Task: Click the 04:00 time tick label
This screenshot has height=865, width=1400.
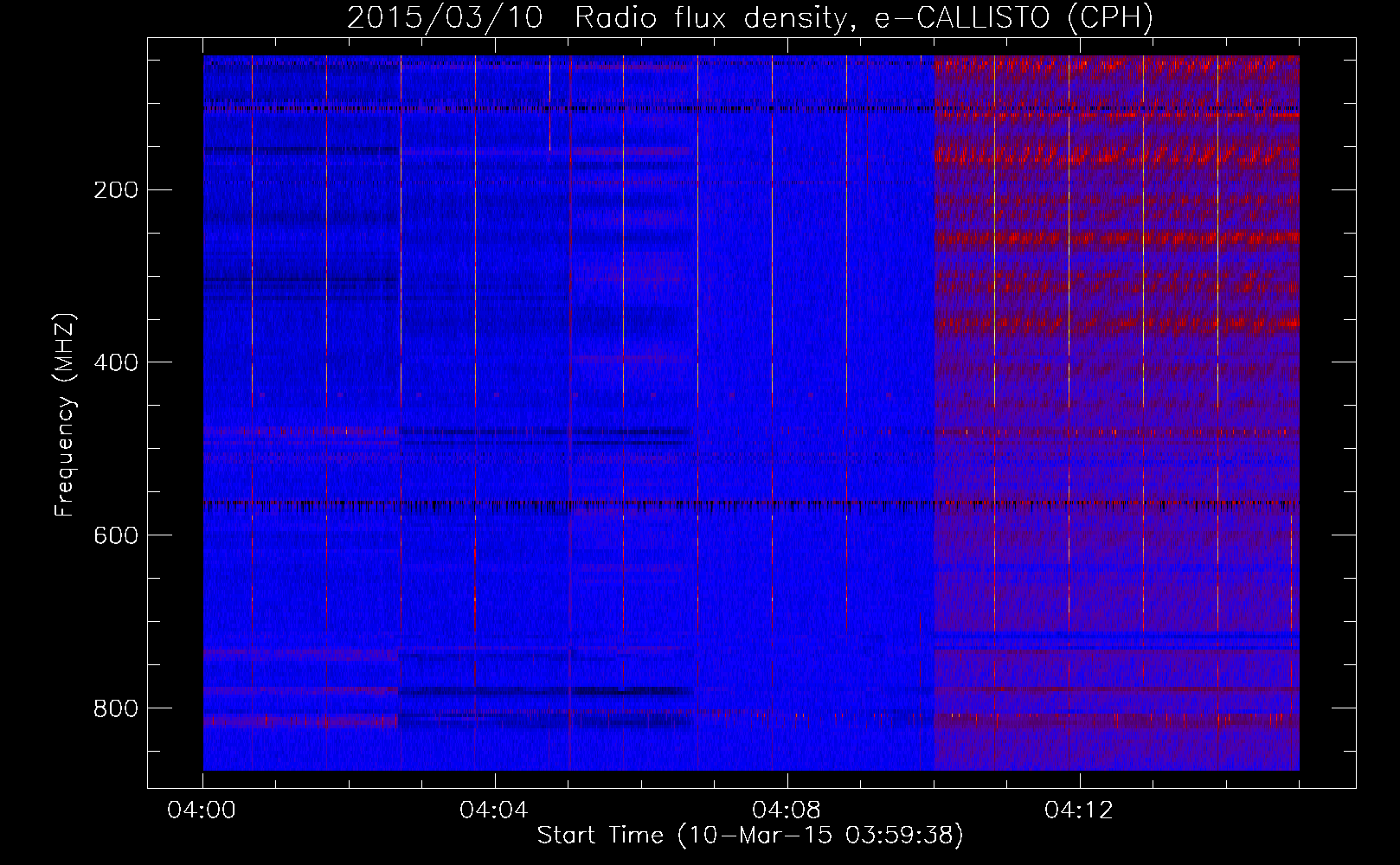Action: tap(202, 811)
